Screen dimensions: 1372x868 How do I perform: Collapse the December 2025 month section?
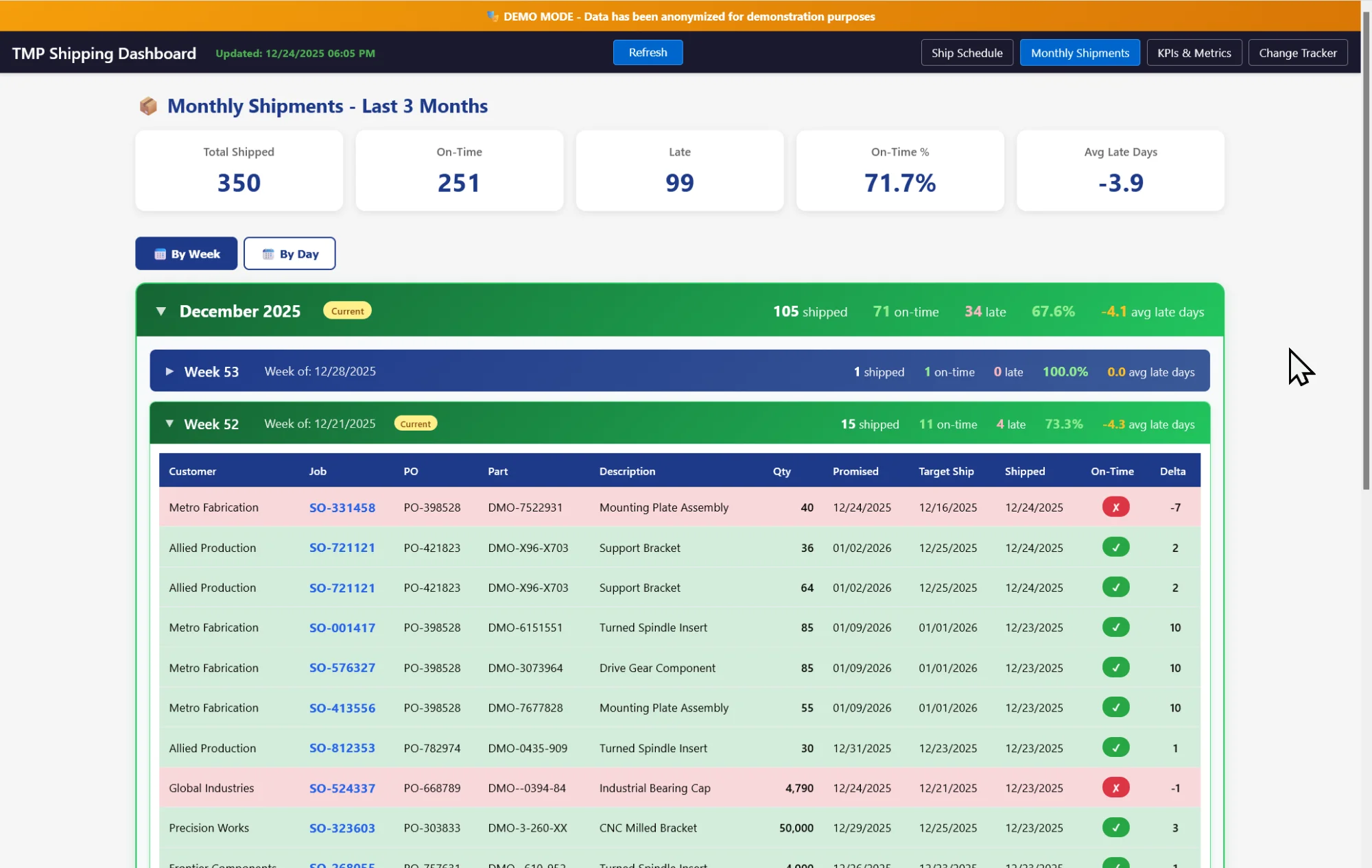click(x=161, y=311)
